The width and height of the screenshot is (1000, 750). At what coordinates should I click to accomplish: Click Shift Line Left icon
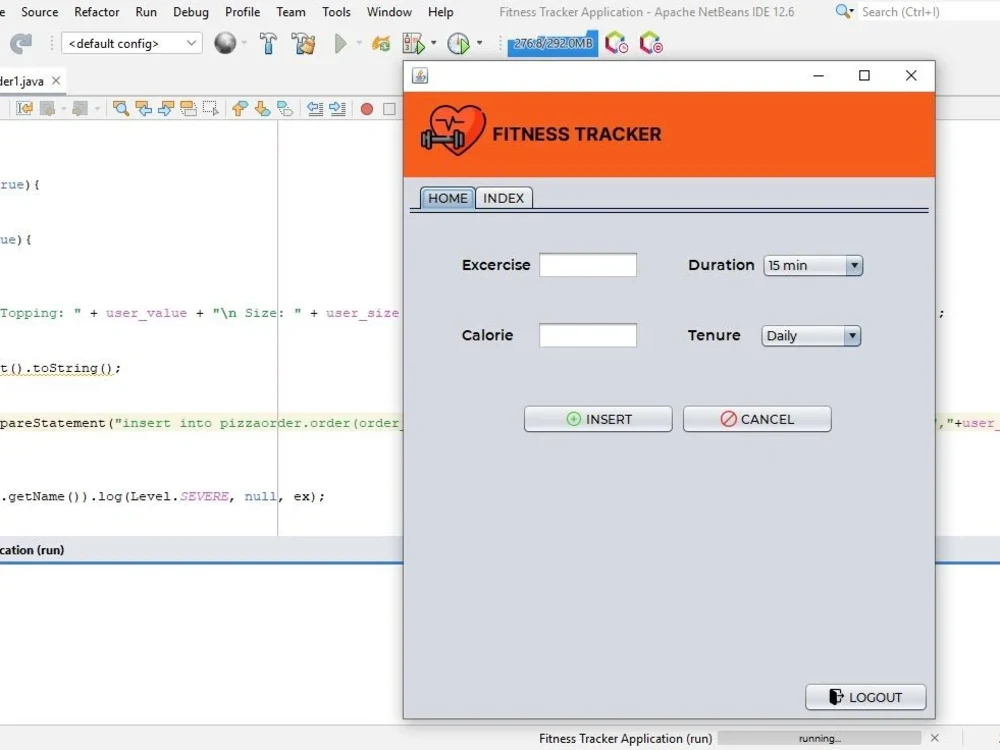coord(314,108)
